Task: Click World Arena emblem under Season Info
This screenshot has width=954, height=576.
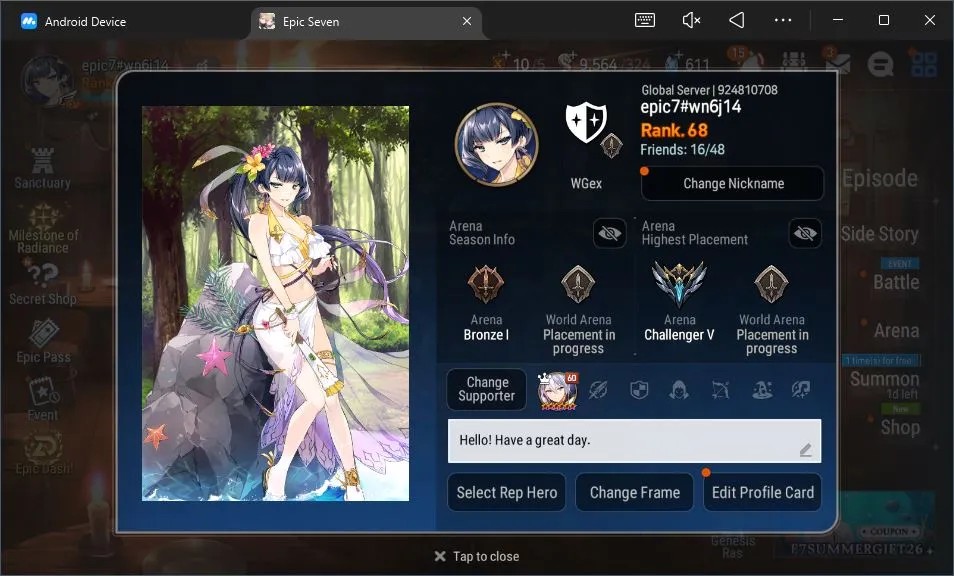Action: coord(578,284)
